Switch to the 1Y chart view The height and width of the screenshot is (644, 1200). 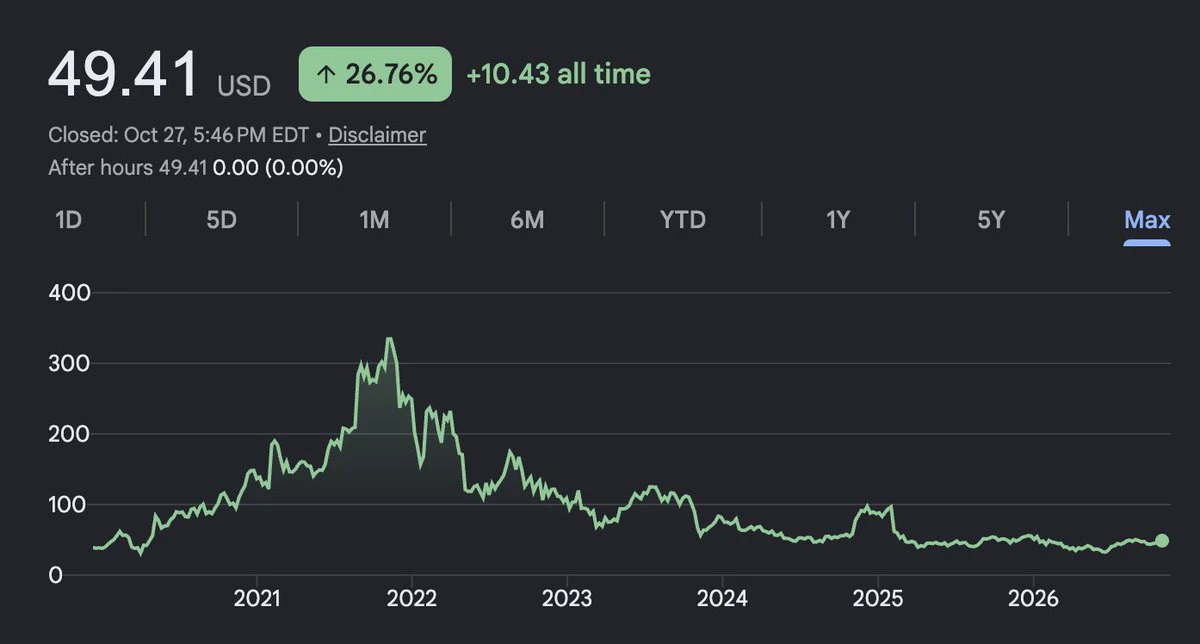pyautogui.click(x=838, y=220)
